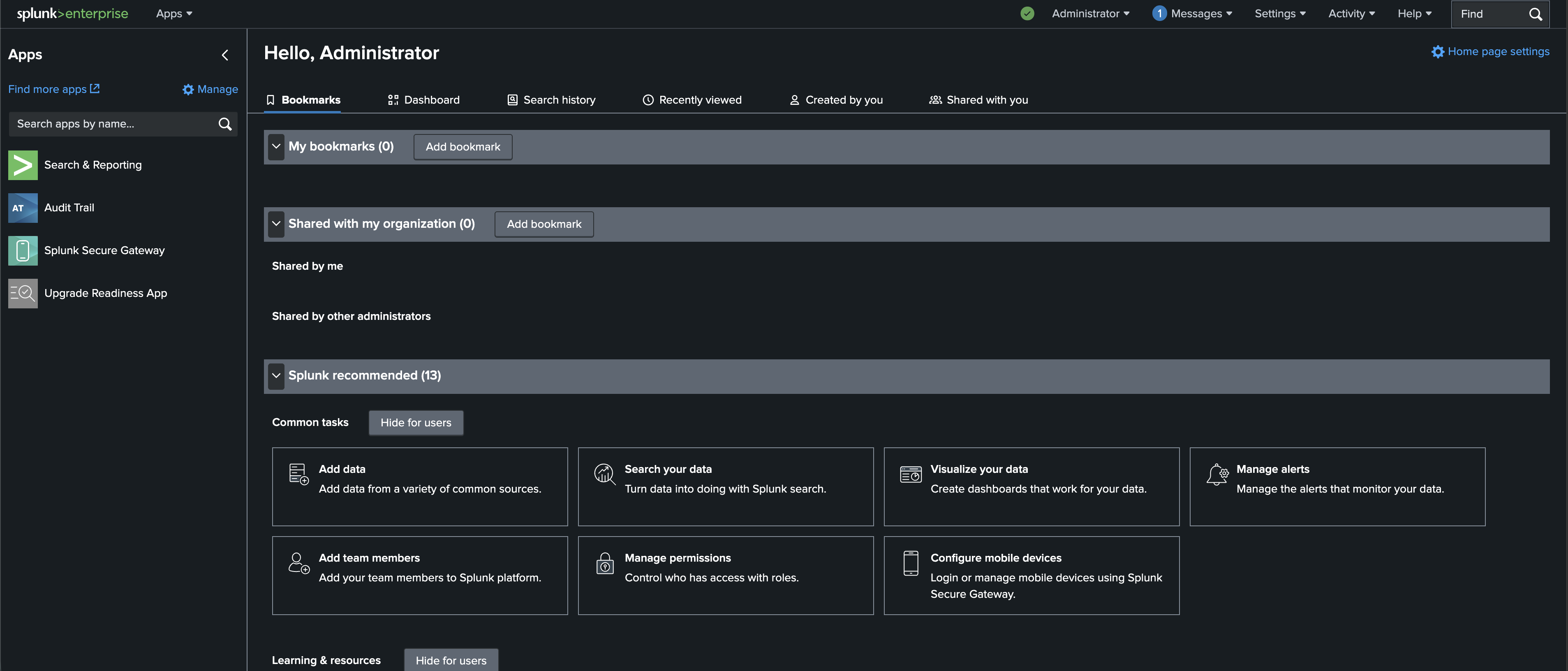Click the Manage permissions lock icon
1568x671 pixels.
click(604, 562)
